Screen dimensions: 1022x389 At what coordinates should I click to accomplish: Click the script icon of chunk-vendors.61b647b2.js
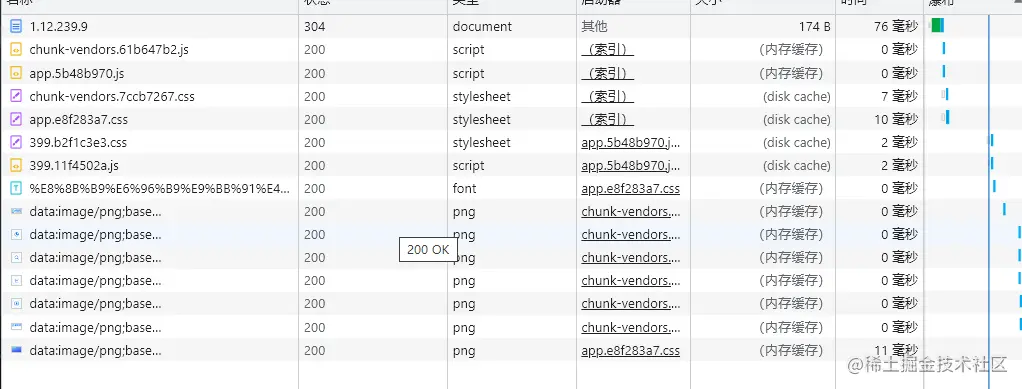[x=16, y=50]
